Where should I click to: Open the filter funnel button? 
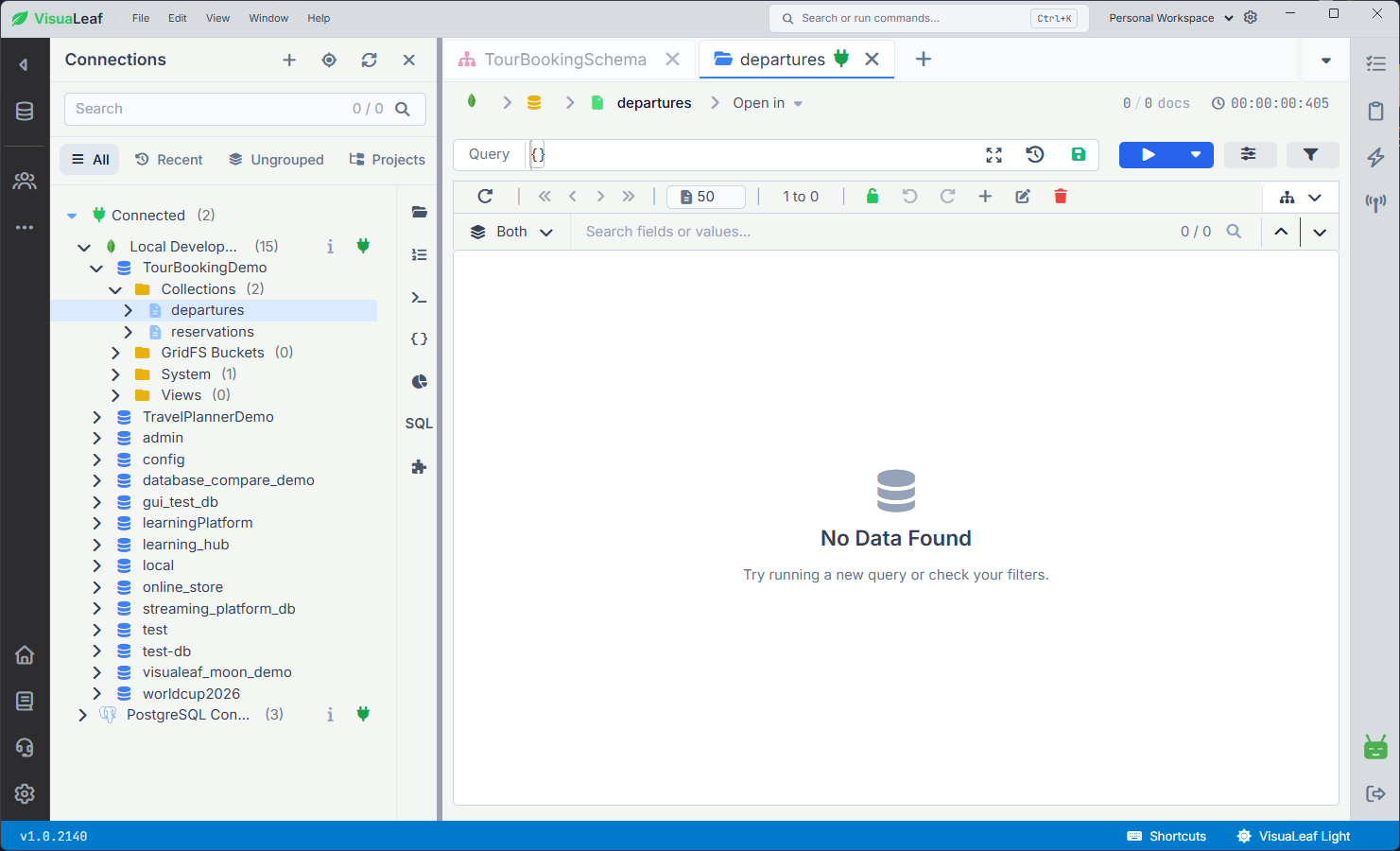click(x=1311, y=154)
